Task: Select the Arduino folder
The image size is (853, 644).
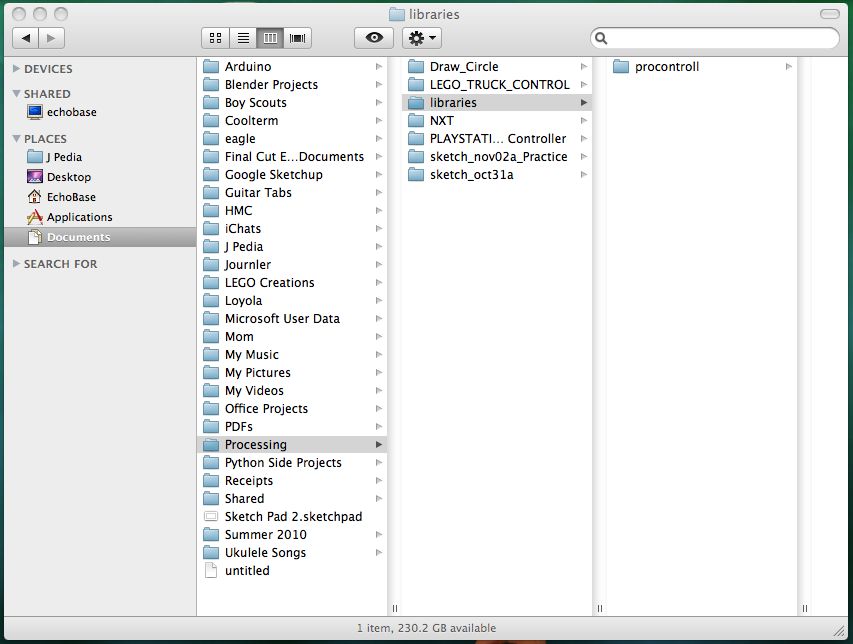Action: [247, 67]
